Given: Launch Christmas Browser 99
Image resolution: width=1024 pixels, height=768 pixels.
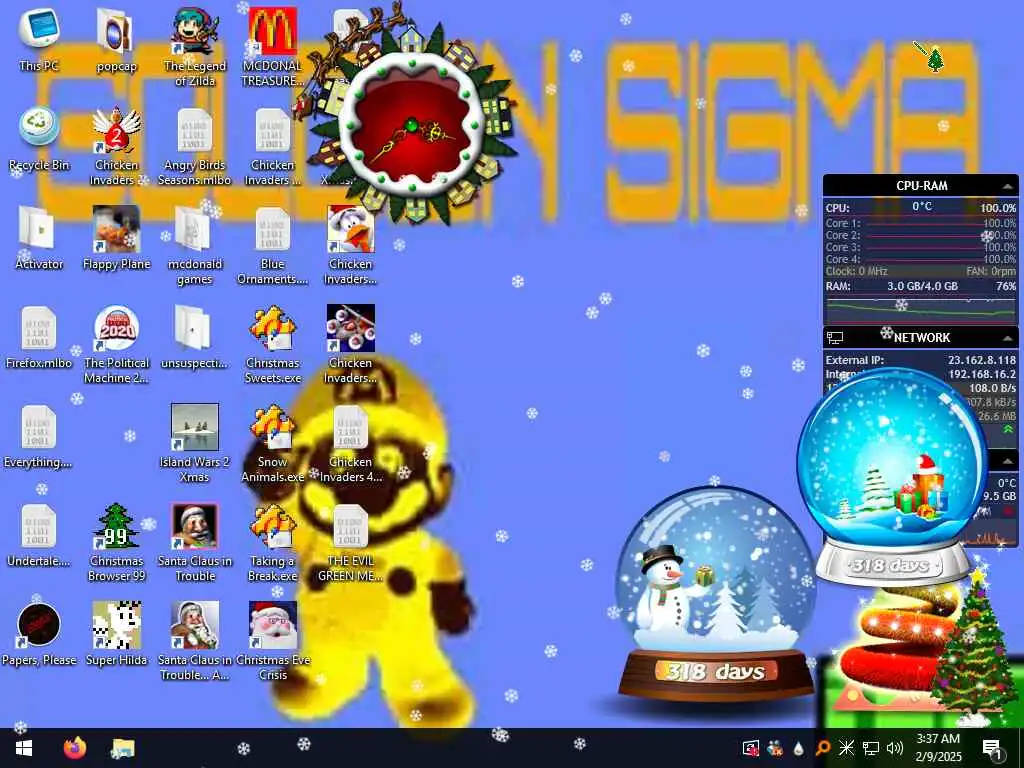Looking at the screenshot, I should coord(116,543).
